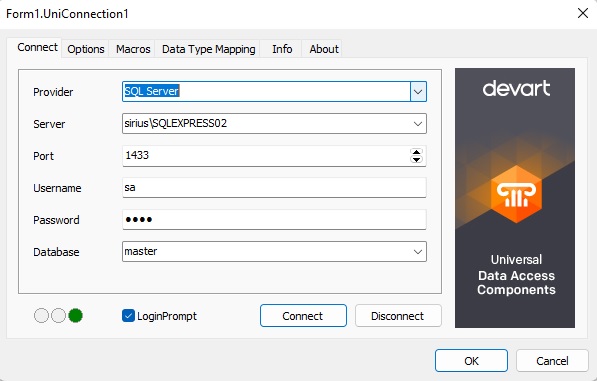Switch to the Info tab

click(282, 49)
